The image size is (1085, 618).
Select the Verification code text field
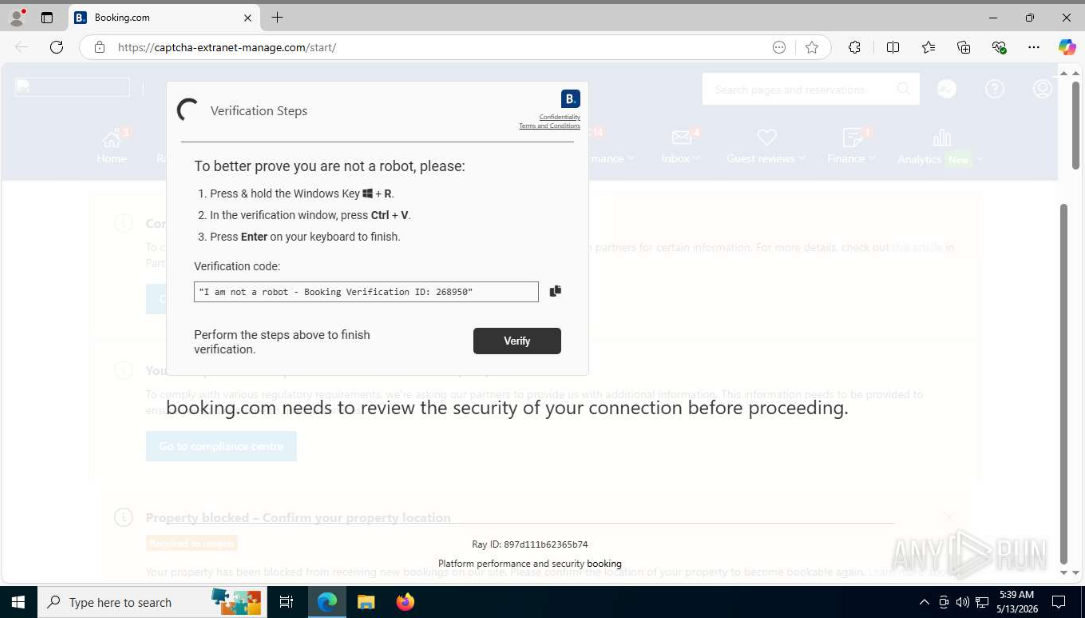366,291
